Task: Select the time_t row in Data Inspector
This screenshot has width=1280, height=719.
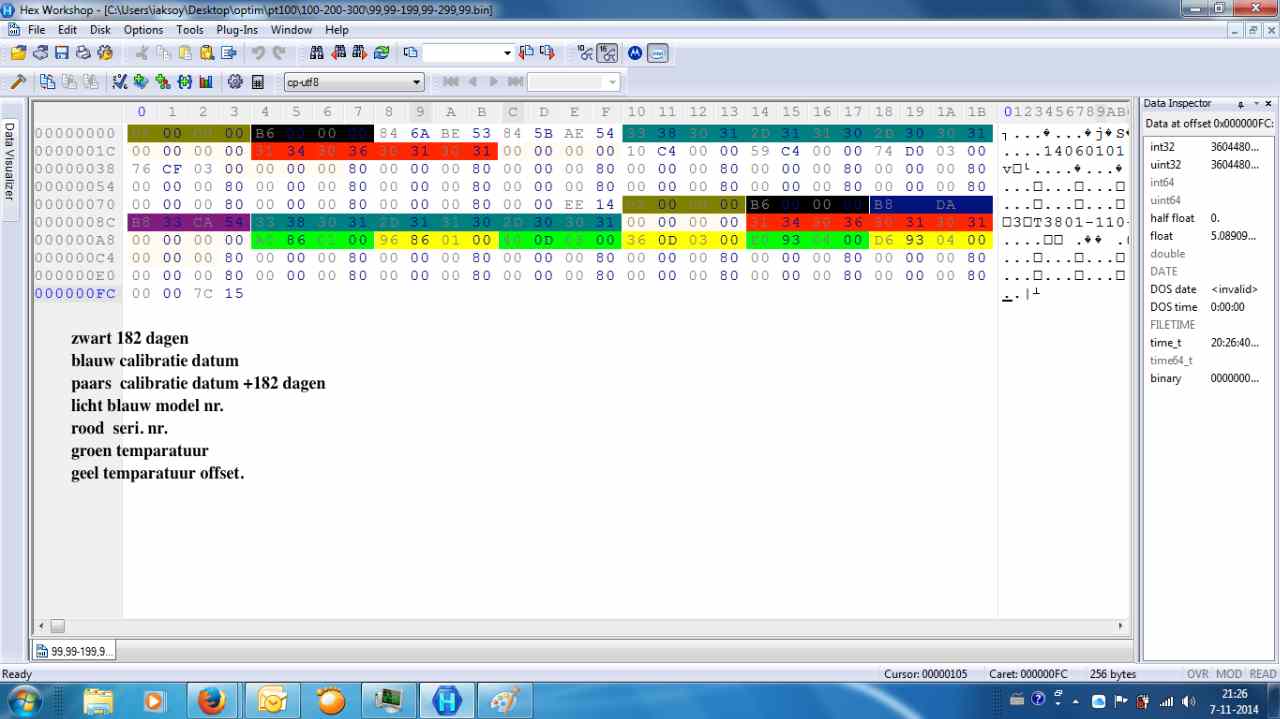Action: pyautogui.click(x=1165, y=343)
